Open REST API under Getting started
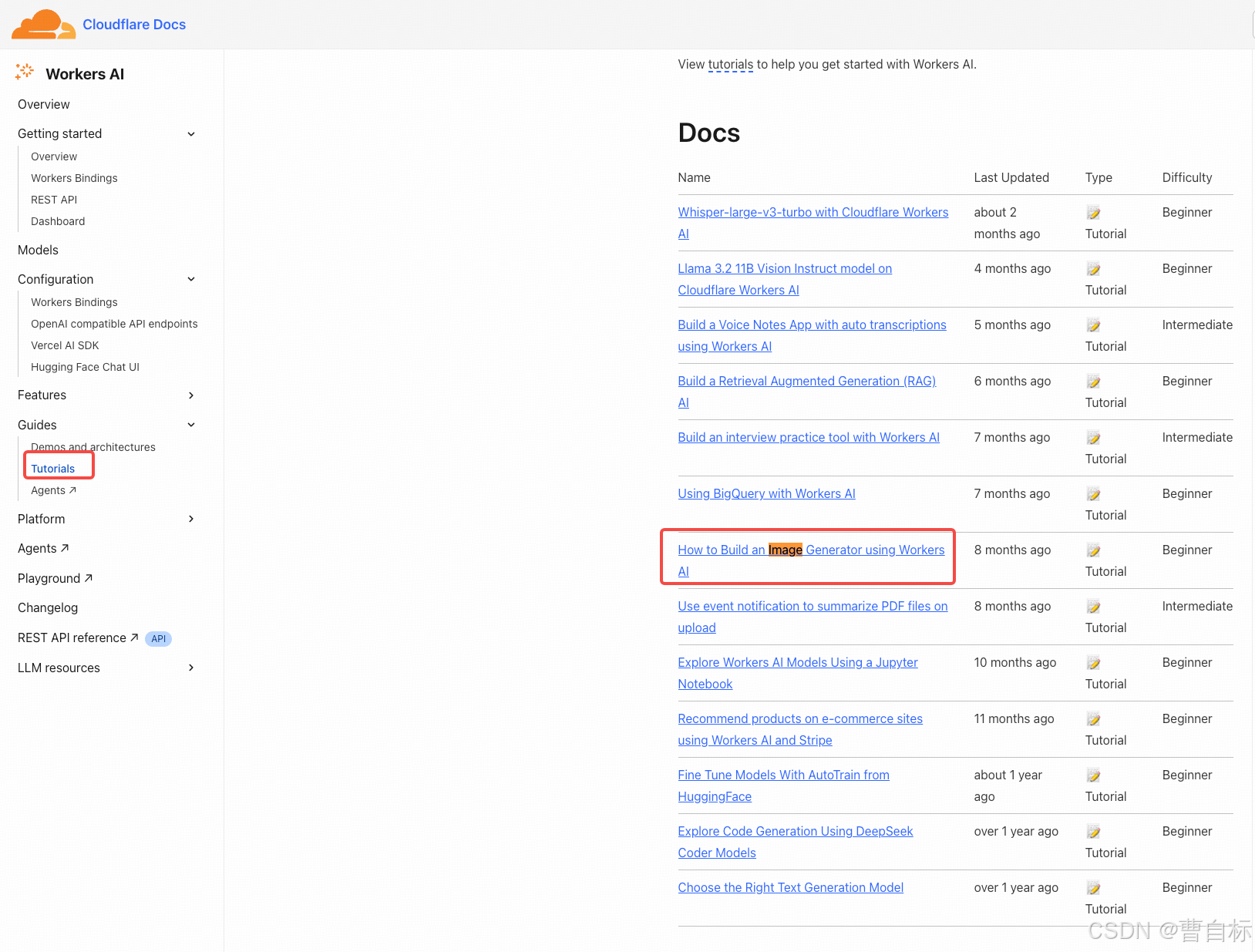Image resolution: width=1255 pixels, height=952 pixels. (x=54, y=200)
